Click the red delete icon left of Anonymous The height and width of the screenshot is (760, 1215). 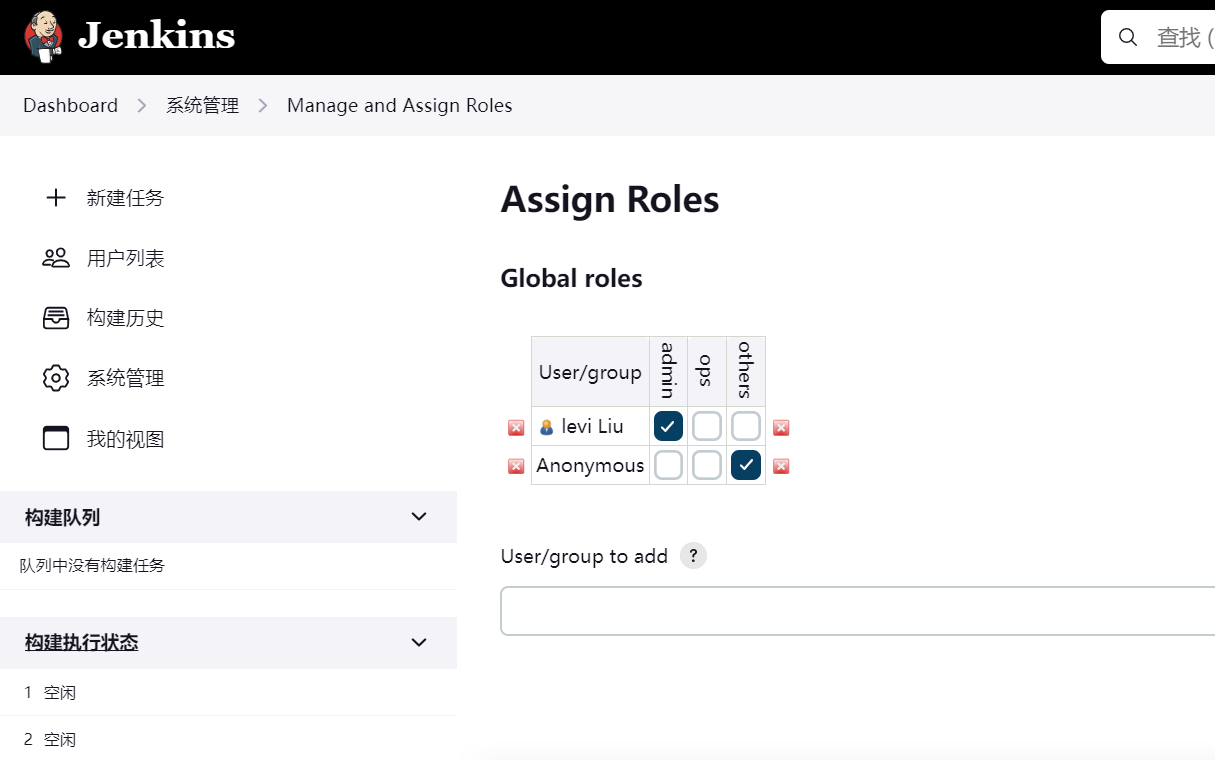pyautogui.click(x=516, y=466)
